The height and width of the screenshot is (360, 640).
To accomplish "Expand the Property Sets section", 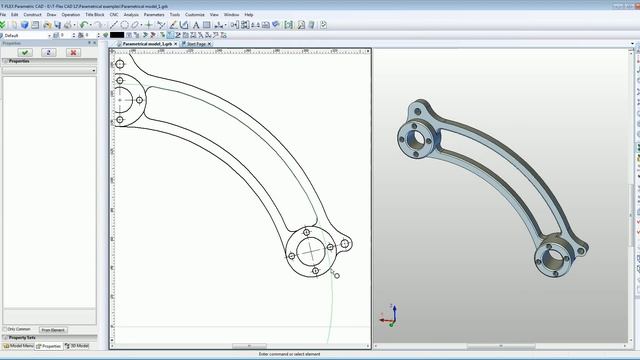I will pos(49,338).
